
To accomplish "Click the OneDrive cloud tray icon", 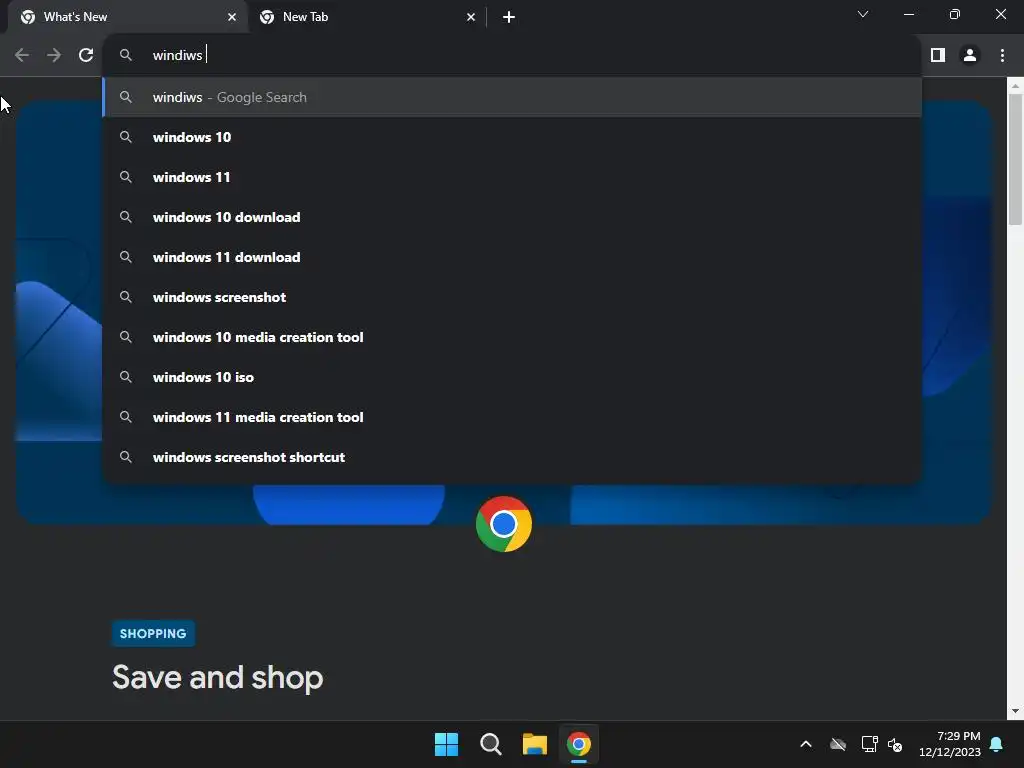I will (x=838, y=744).
